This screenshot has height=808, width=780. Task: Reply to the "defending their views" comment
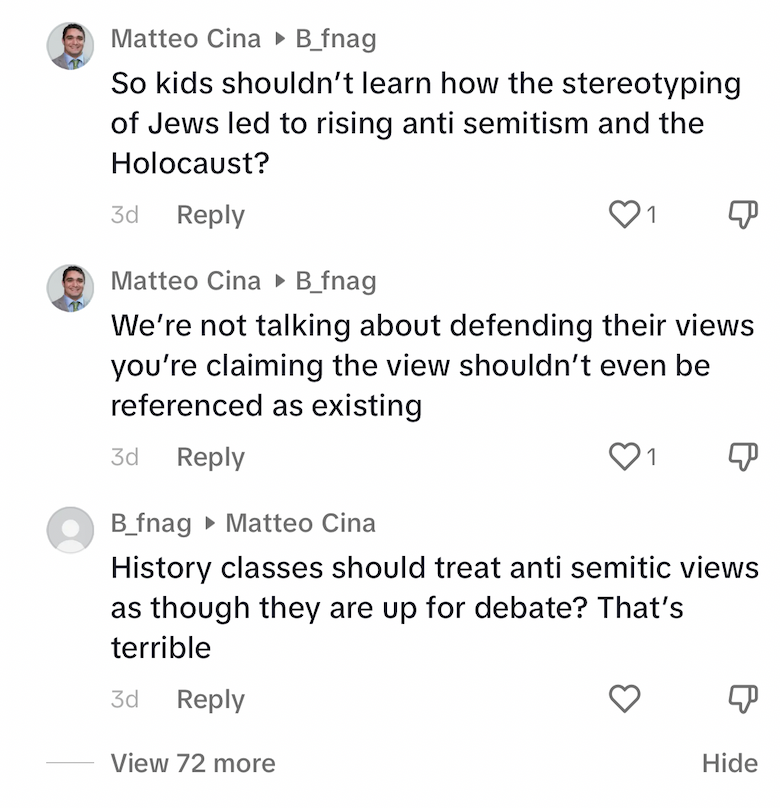(210, 457)
